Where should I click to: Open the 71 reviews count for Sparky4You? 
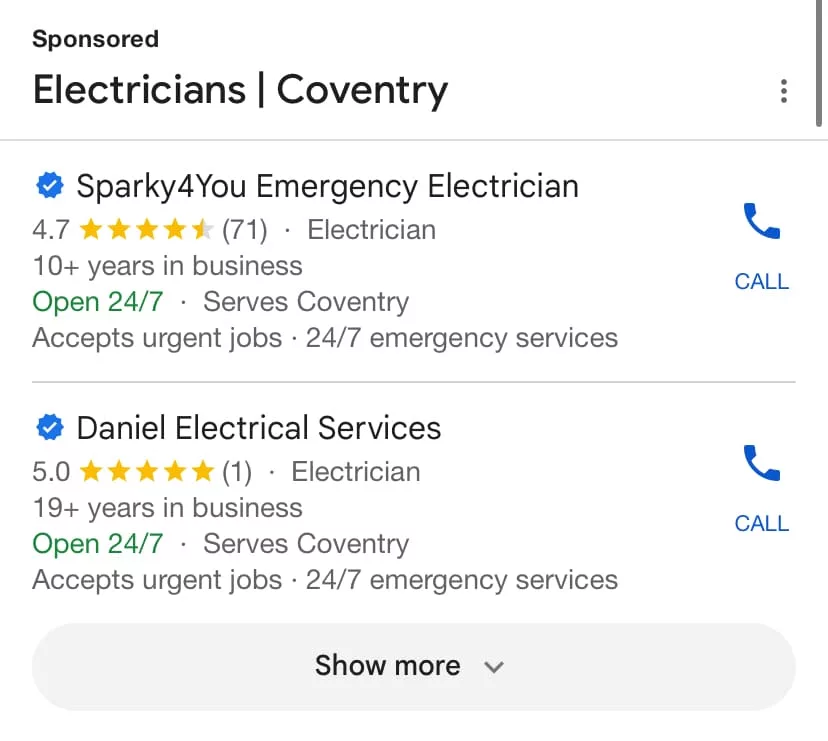pyautogui.click(x=244, y=230)
